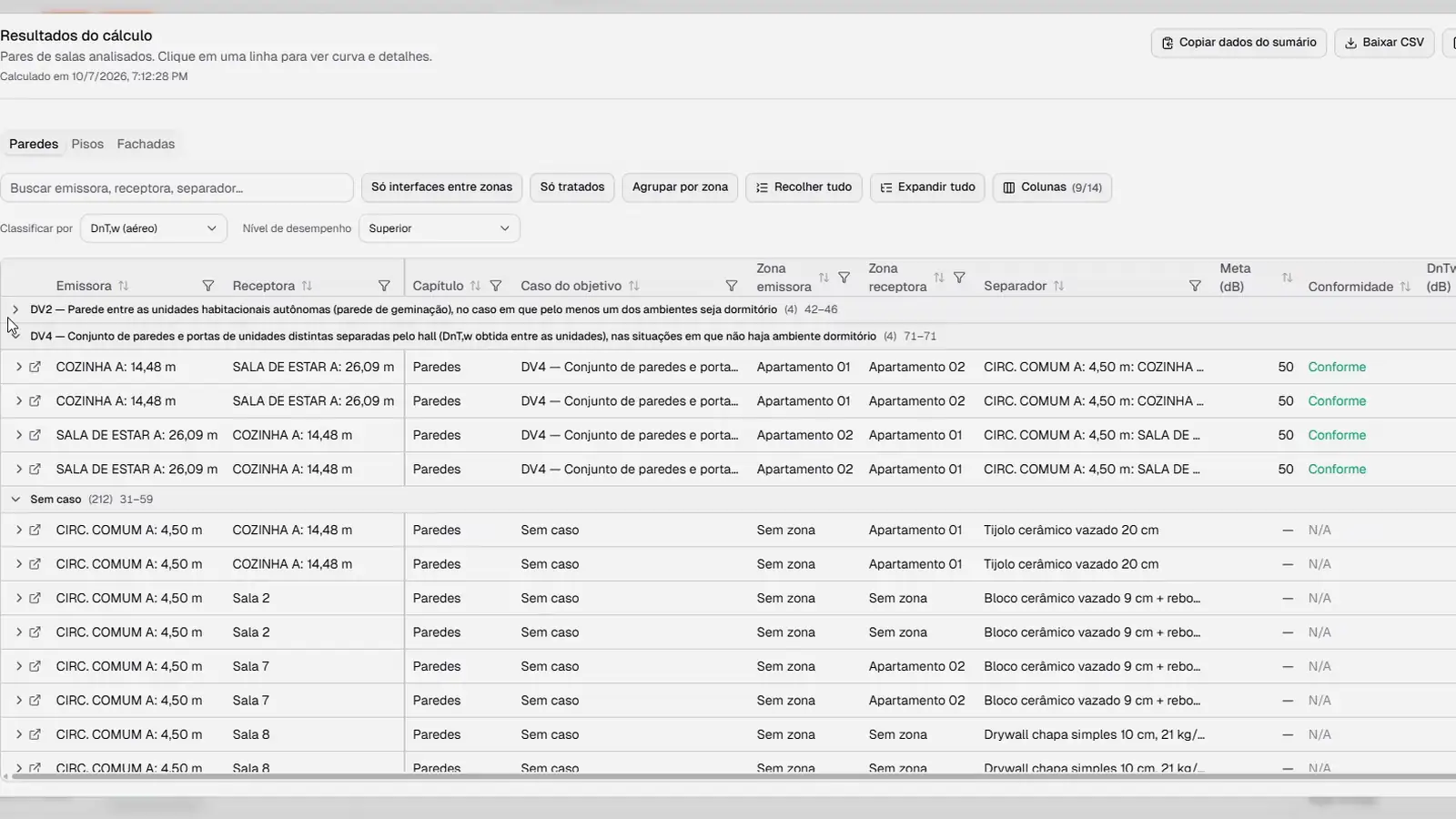
Task: Sort by the Receptora column
Action: [x=307, y=286]
